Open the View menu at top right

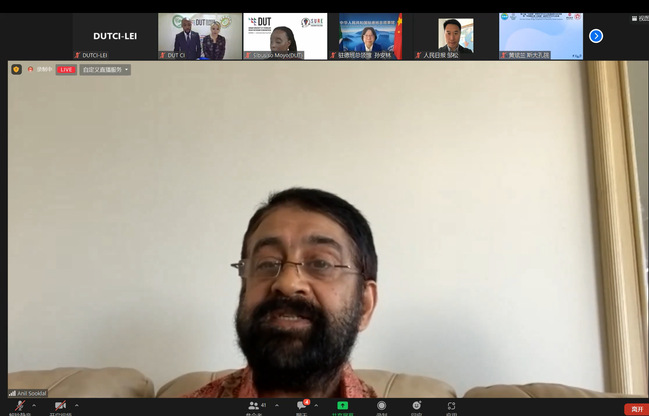click(x=638, y=18)
